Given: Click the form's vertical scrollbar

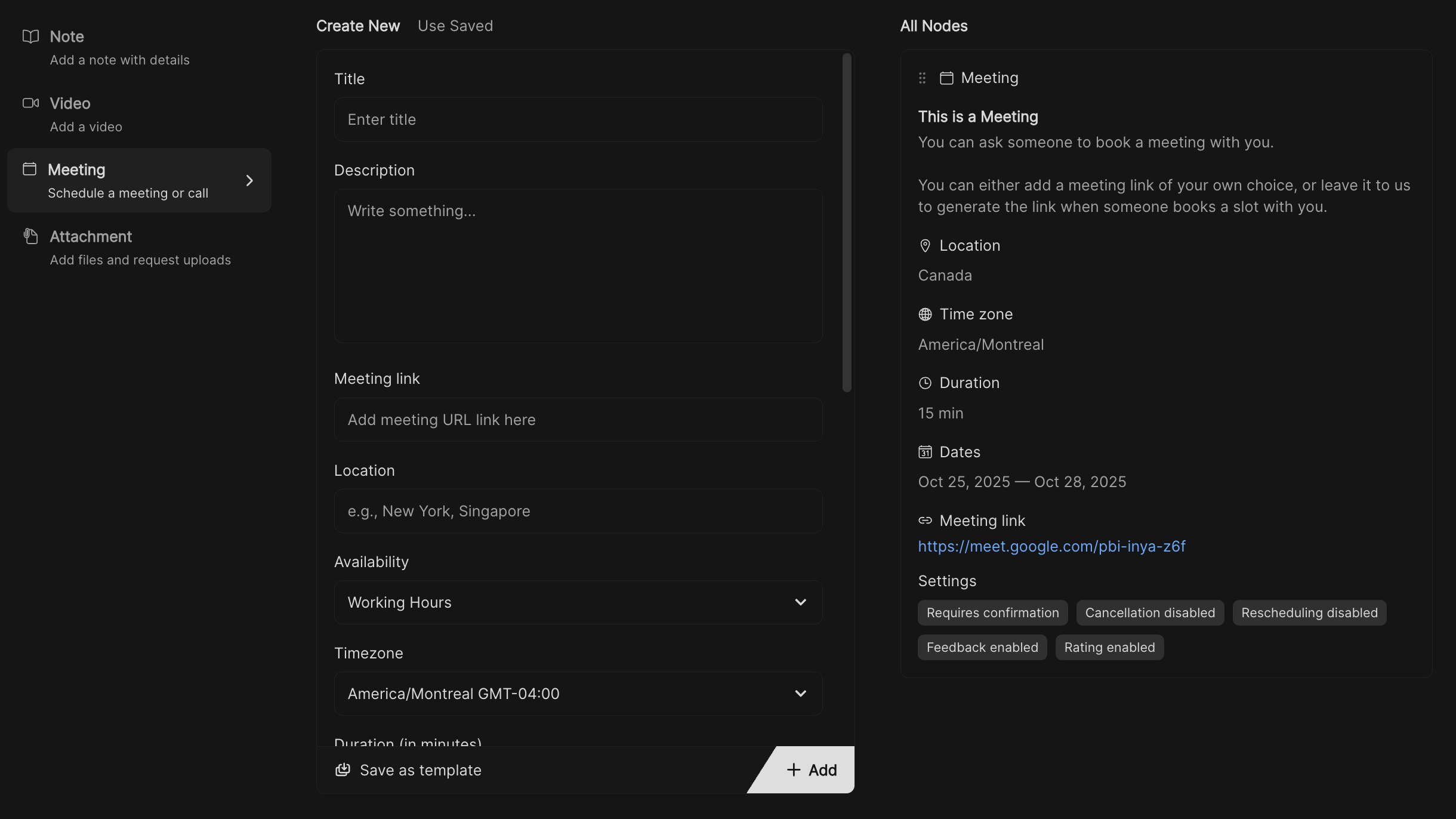Looking at the screenshot, I should [846, 223].
